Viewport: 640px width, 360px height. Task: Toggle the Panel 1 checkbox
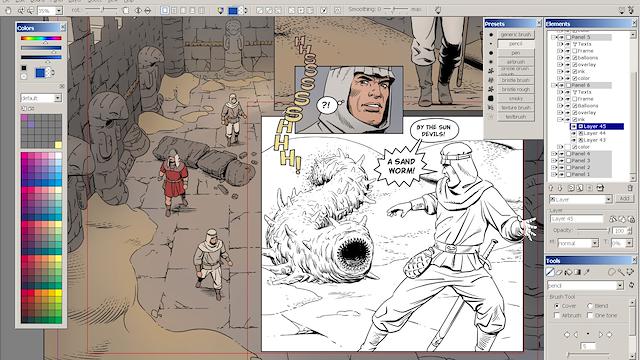click(568, 175)
